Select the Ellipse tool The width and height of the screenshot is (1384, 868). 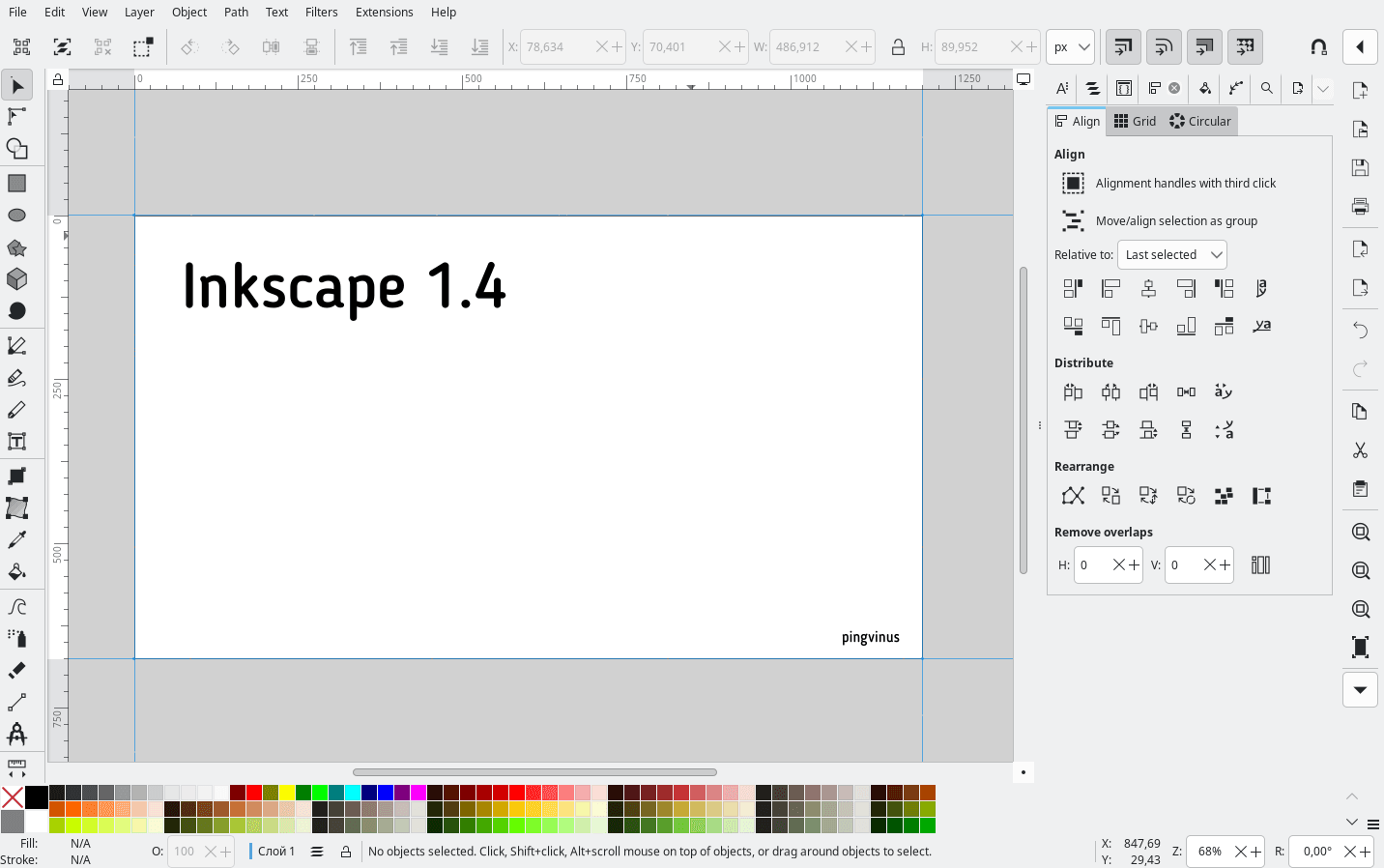coord(16,215)
